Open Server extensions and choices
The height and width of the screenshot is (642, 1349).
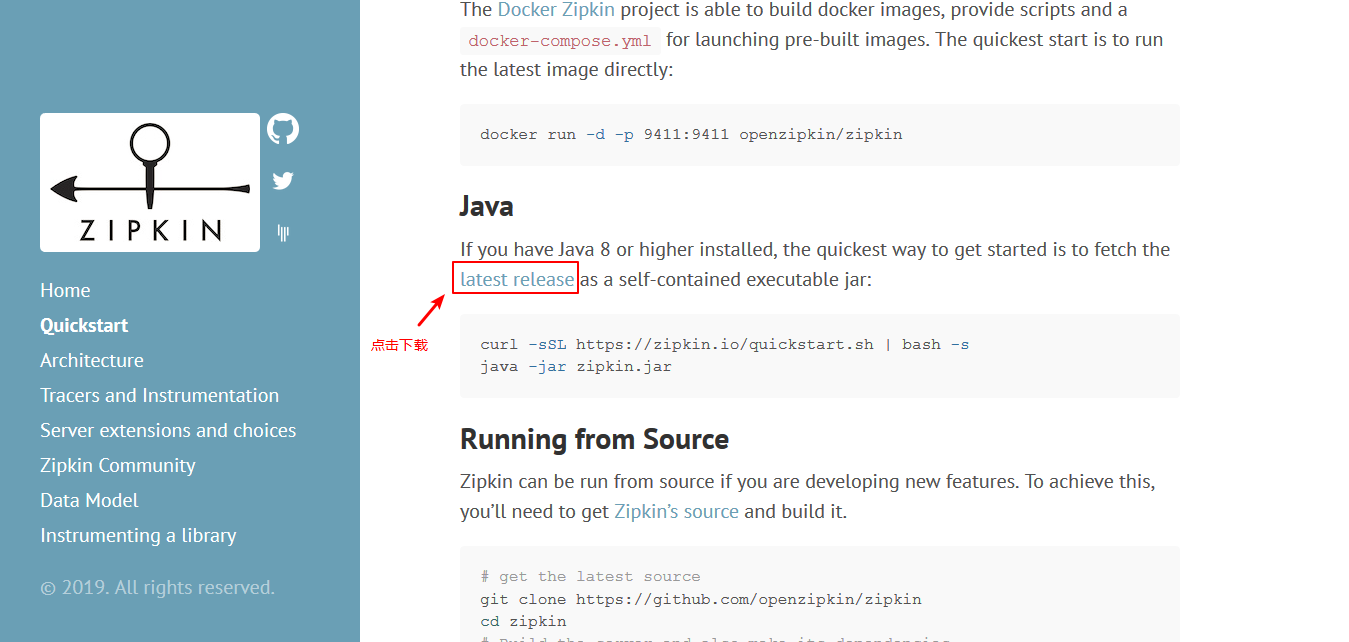168,430
